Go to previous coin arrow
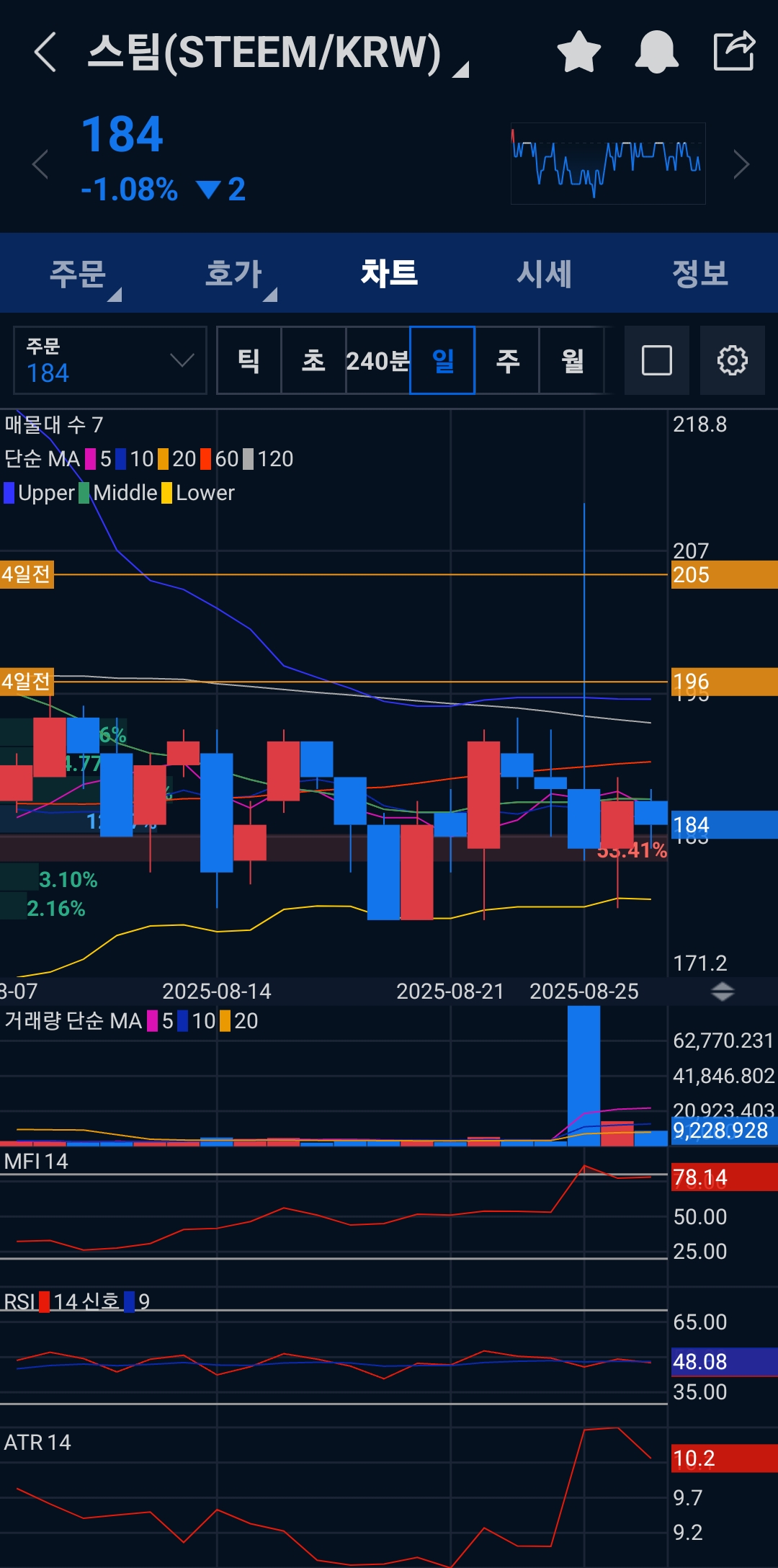The image size is (778, 1568). tap(41, 164)
